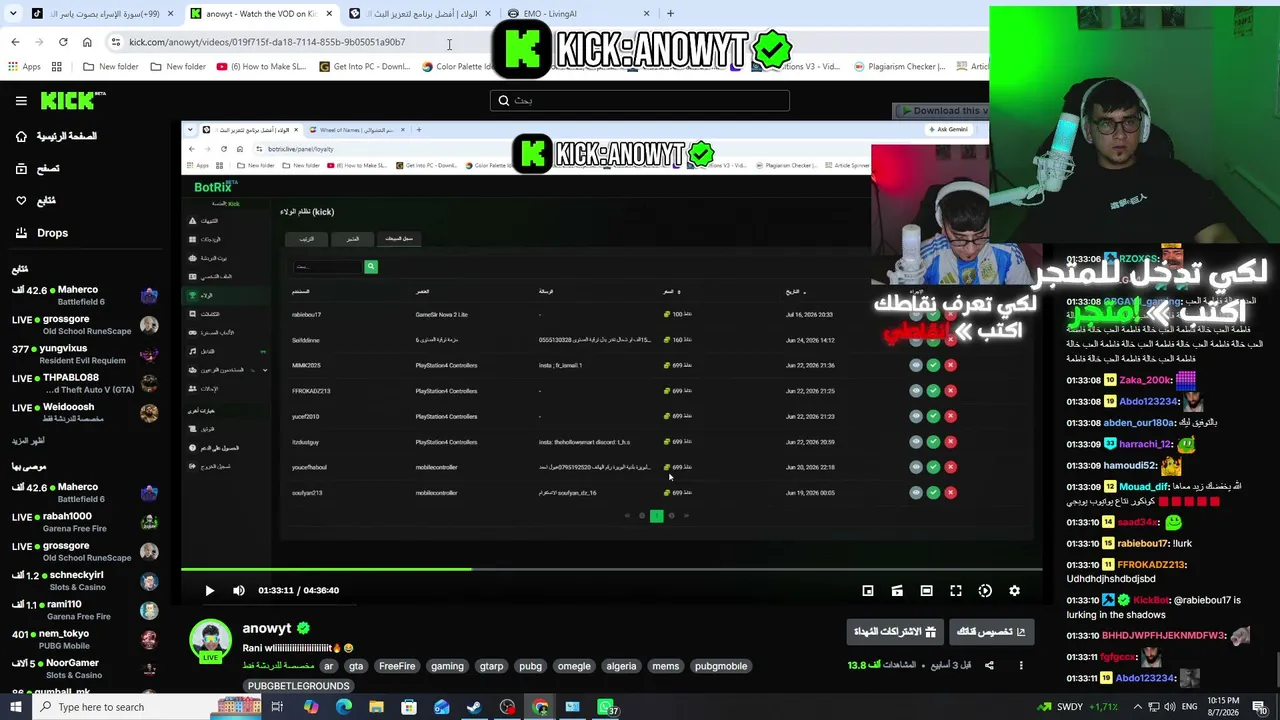Focus the Kick search field
Screen dimensions: 1280x720
pos(640,100)
